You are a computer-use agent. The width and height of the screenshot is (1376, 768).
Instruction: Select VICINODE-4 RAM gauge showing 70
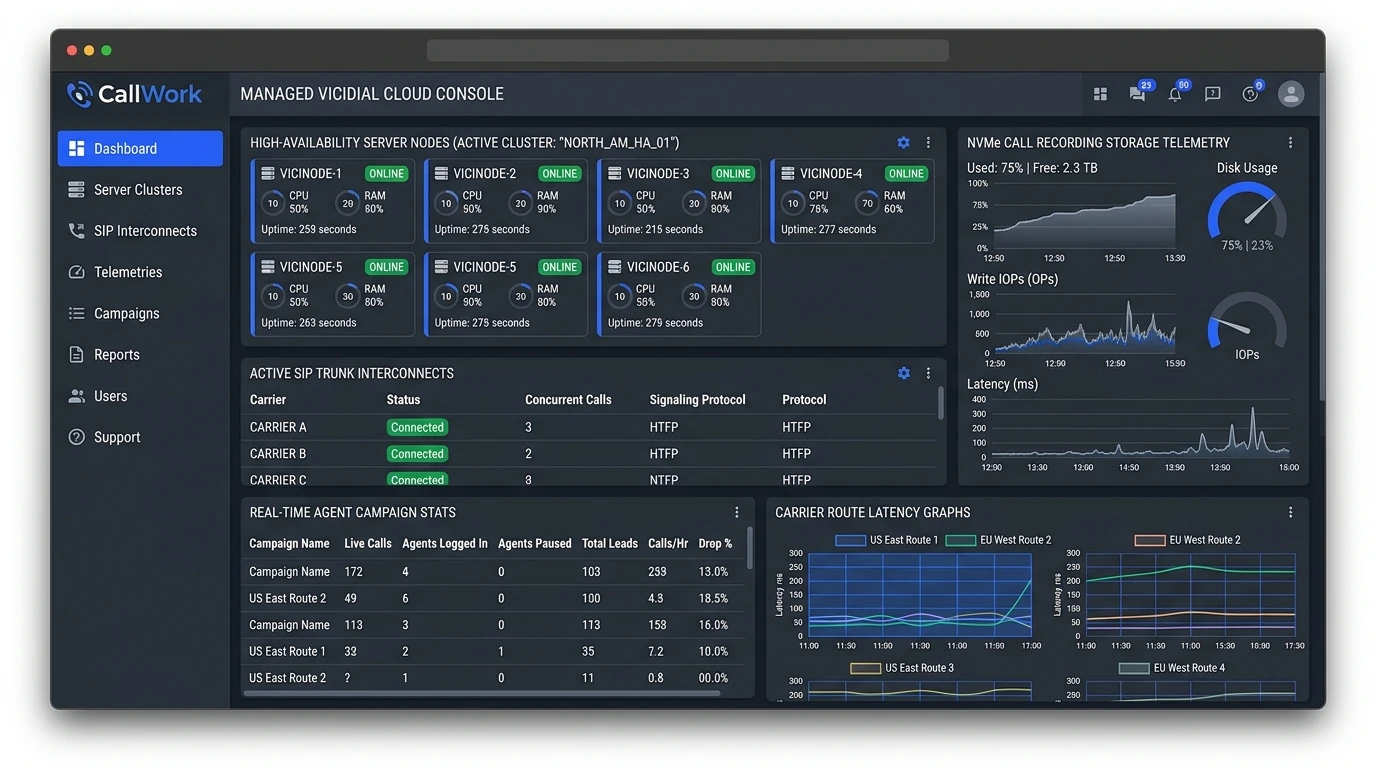(867, 203)
